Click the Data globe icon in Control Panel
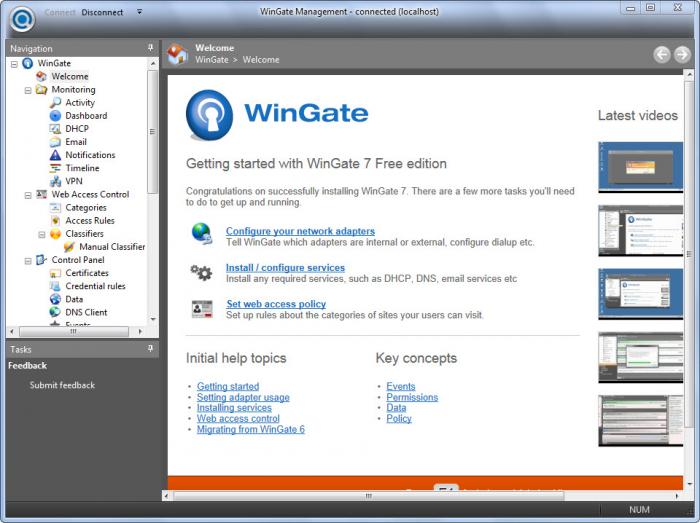 (x=55, y=299)
